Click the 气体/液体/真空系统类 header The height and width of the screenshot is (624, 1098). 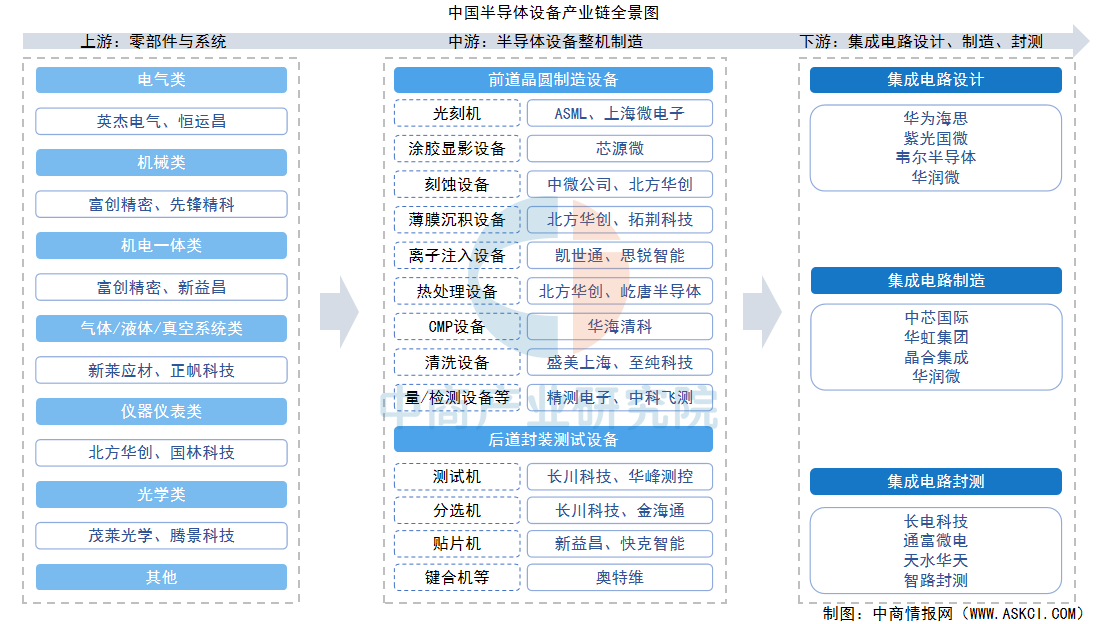[161, 329]
